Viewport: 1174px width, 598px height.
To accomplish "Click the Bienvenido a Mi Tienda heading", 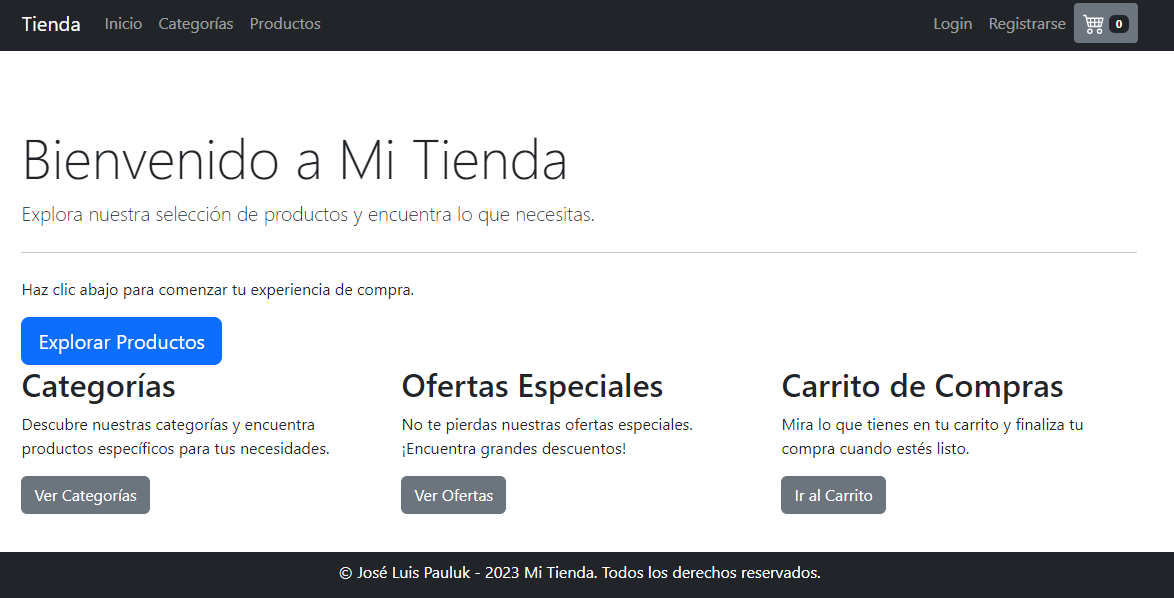I will coord(295,160).
